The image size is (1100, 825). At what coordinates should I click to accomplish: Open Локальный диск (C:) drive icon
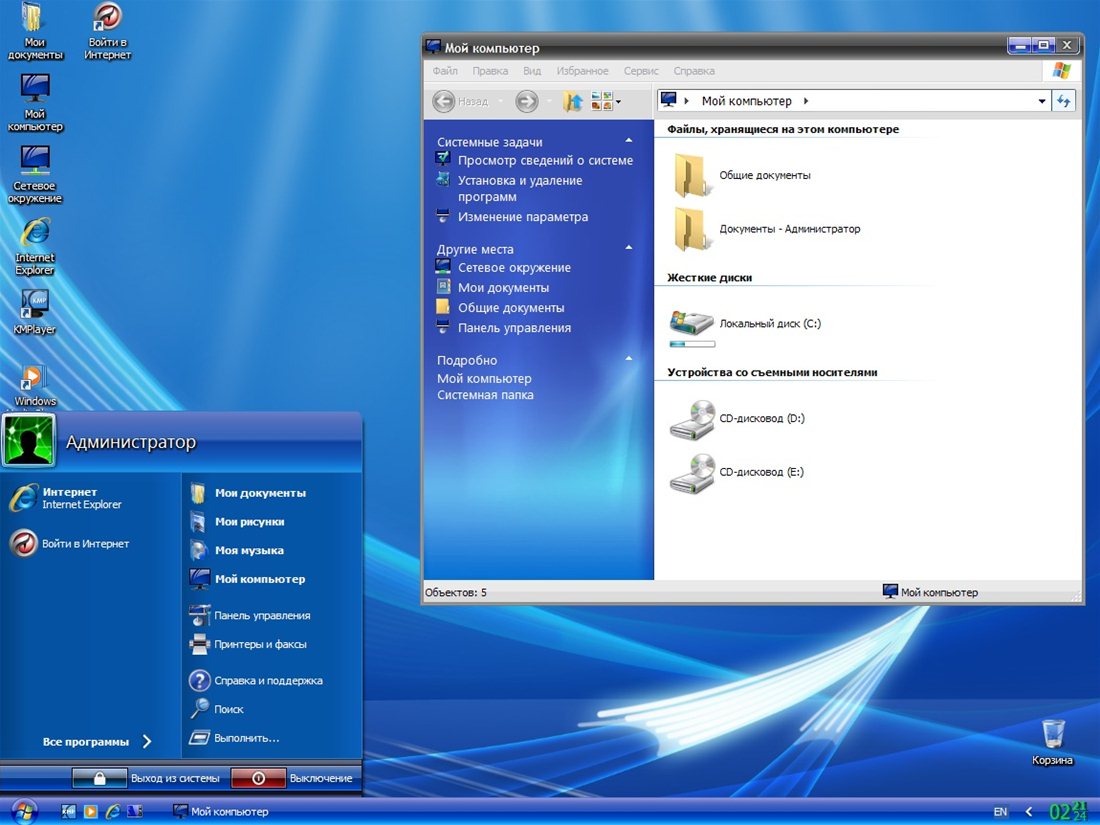[691, 323]
